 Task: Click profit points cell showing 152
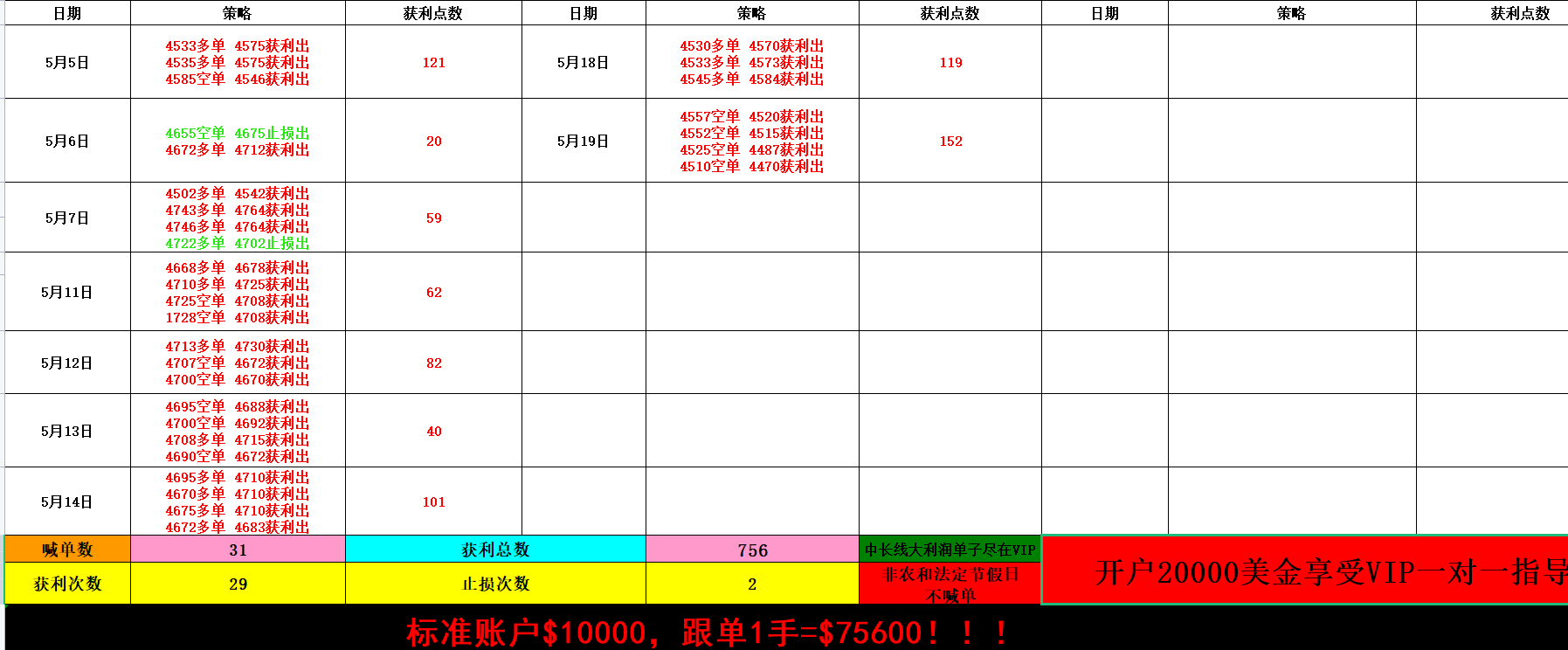click(x=950, y=141)
